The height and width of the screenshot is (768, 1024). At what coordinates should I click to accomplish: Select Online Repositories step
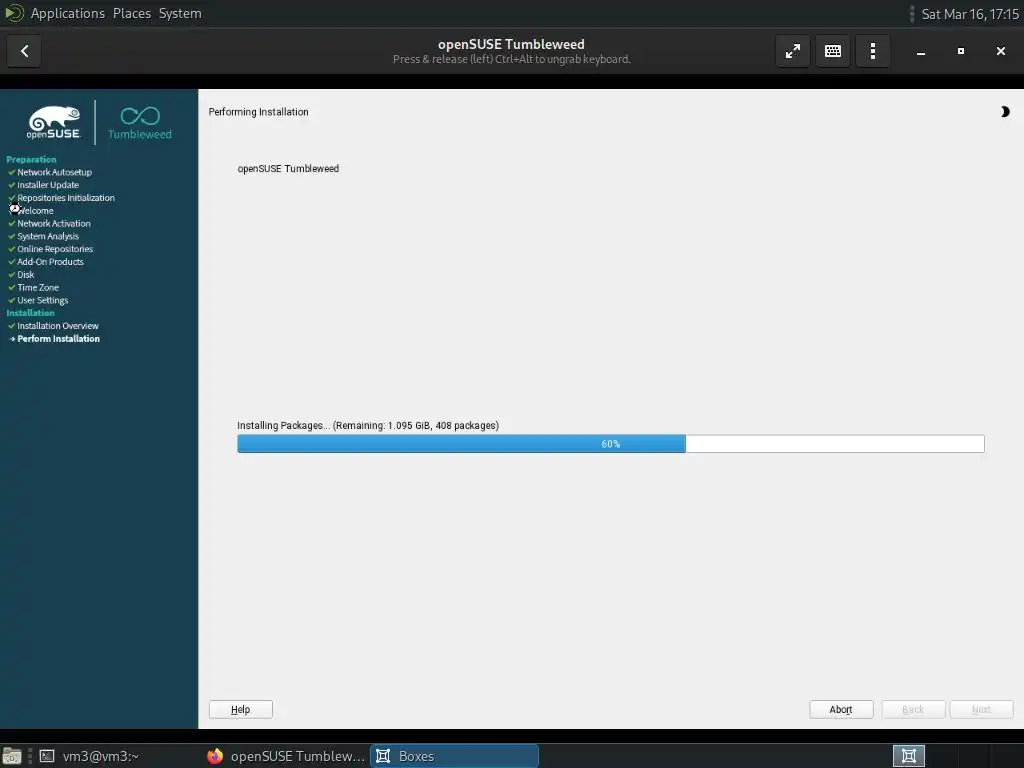tap(55, 249)
